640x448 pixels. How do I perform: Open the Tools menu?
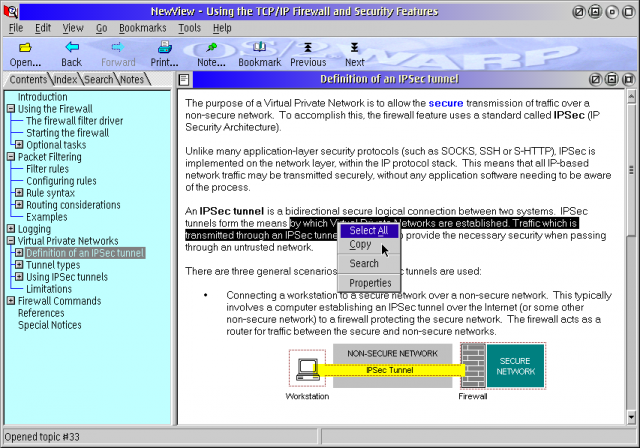pos(189,28)
